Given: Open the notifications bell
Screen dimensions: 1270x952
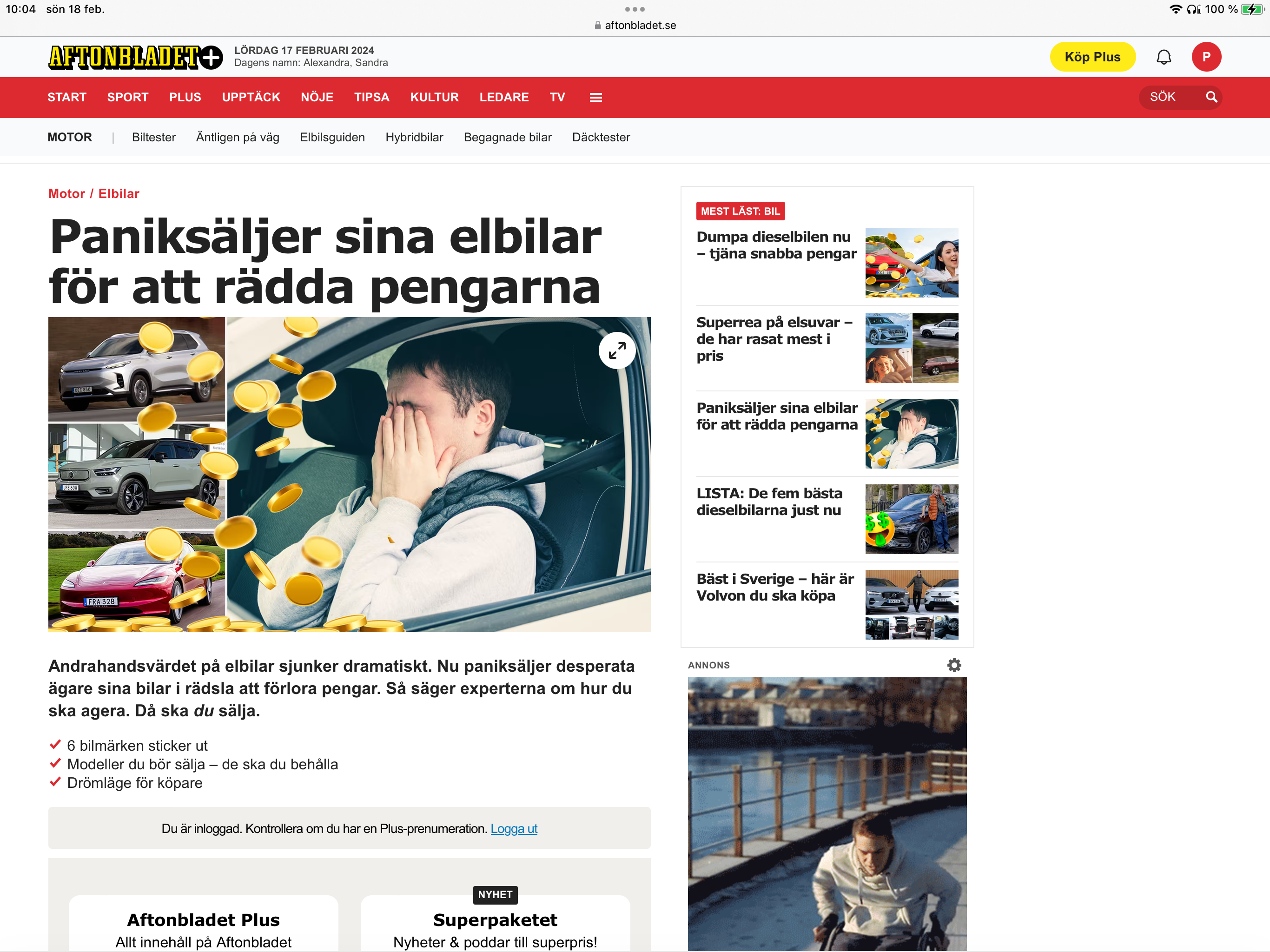Looking at the screenshot, I should tap(1163, 57).
